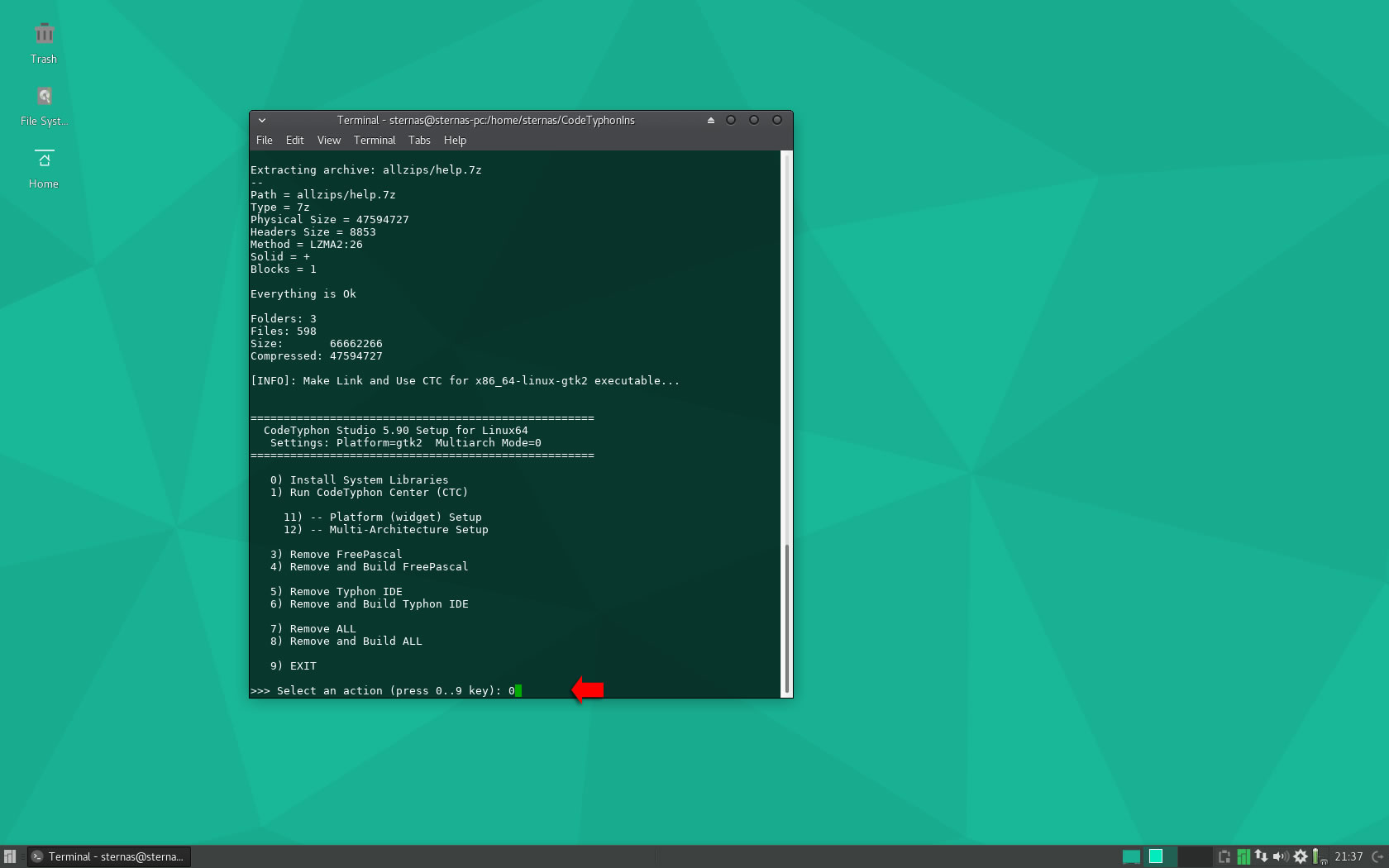Viewport: 1389px width, 868px height.
Task: Close the Terminal window
Action: coord(777,120)
